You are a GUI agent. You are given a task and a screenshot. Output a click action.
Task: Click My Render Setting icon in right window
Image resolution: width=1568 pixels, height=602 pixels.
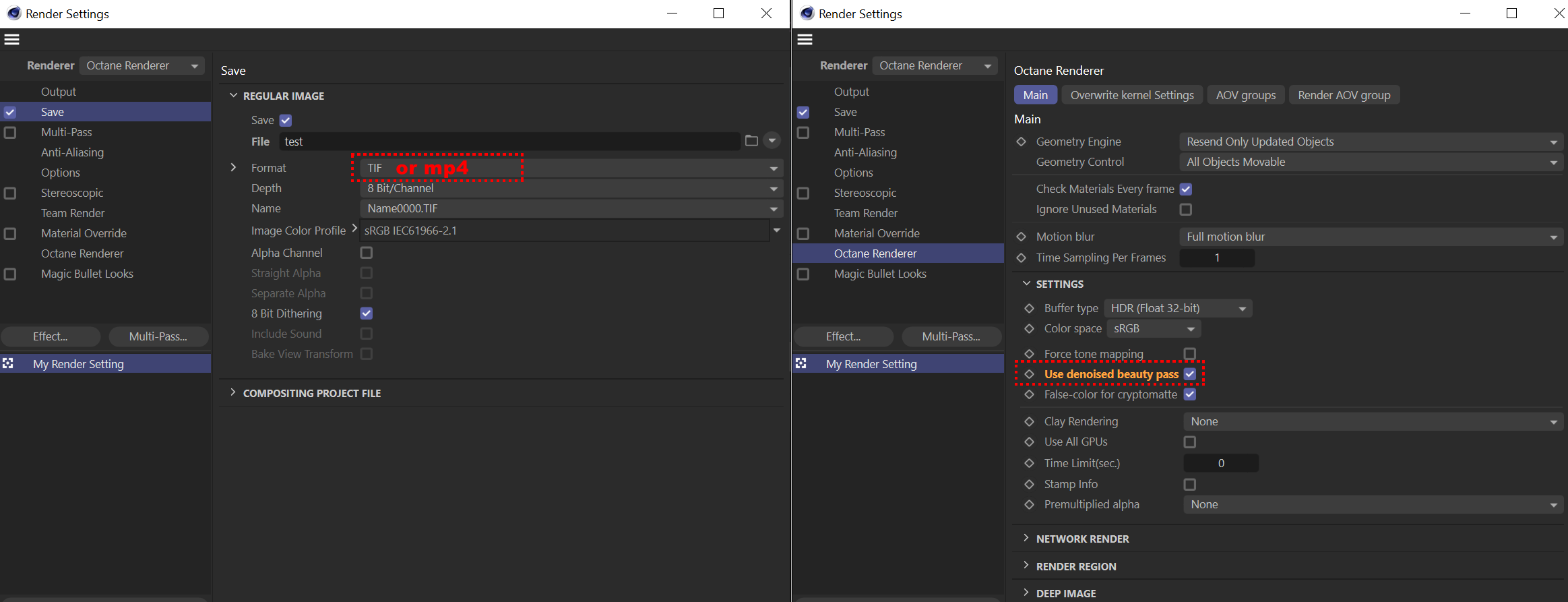tap(801, 363)
